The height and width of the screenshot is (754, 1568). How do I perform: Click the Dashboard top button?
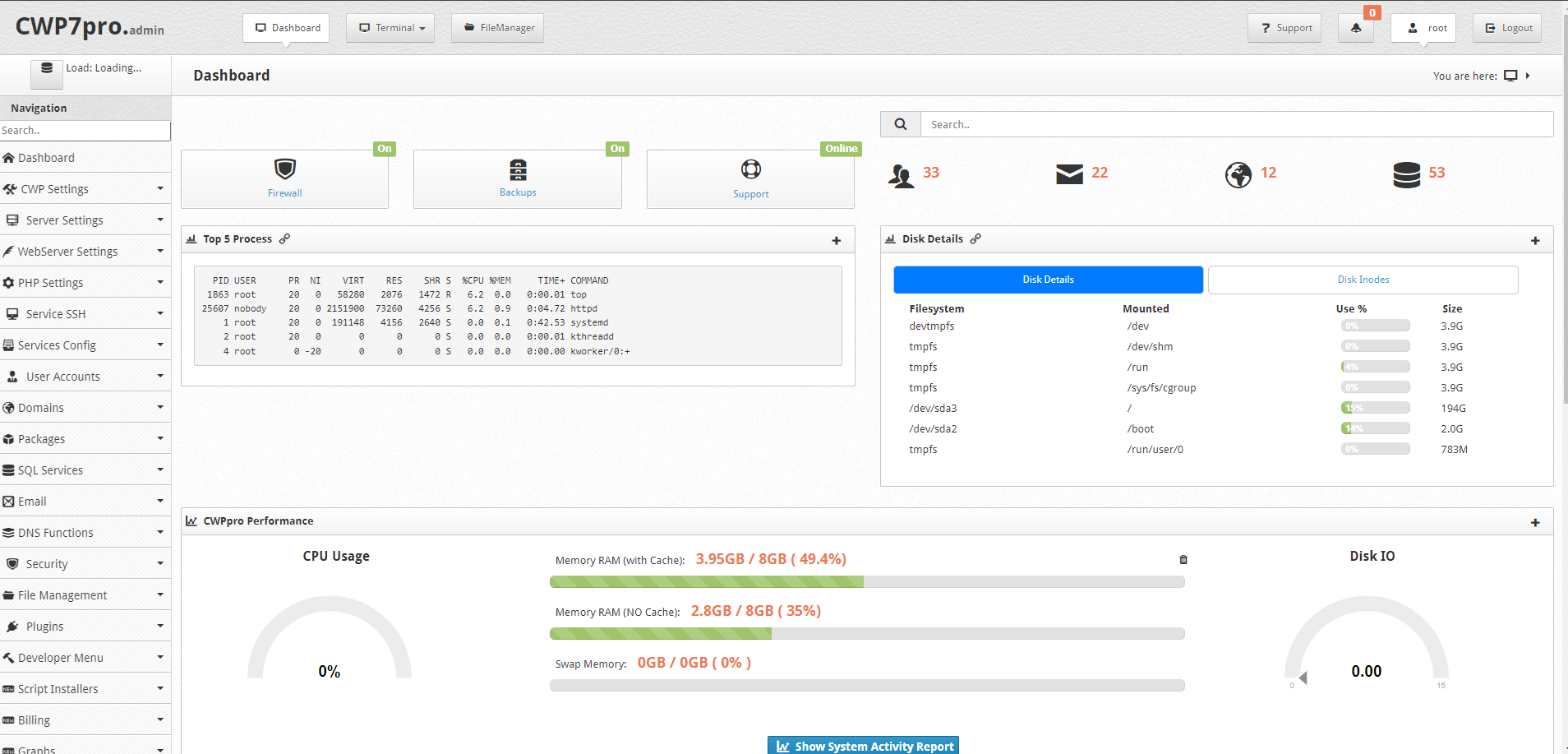click(286, 28)
